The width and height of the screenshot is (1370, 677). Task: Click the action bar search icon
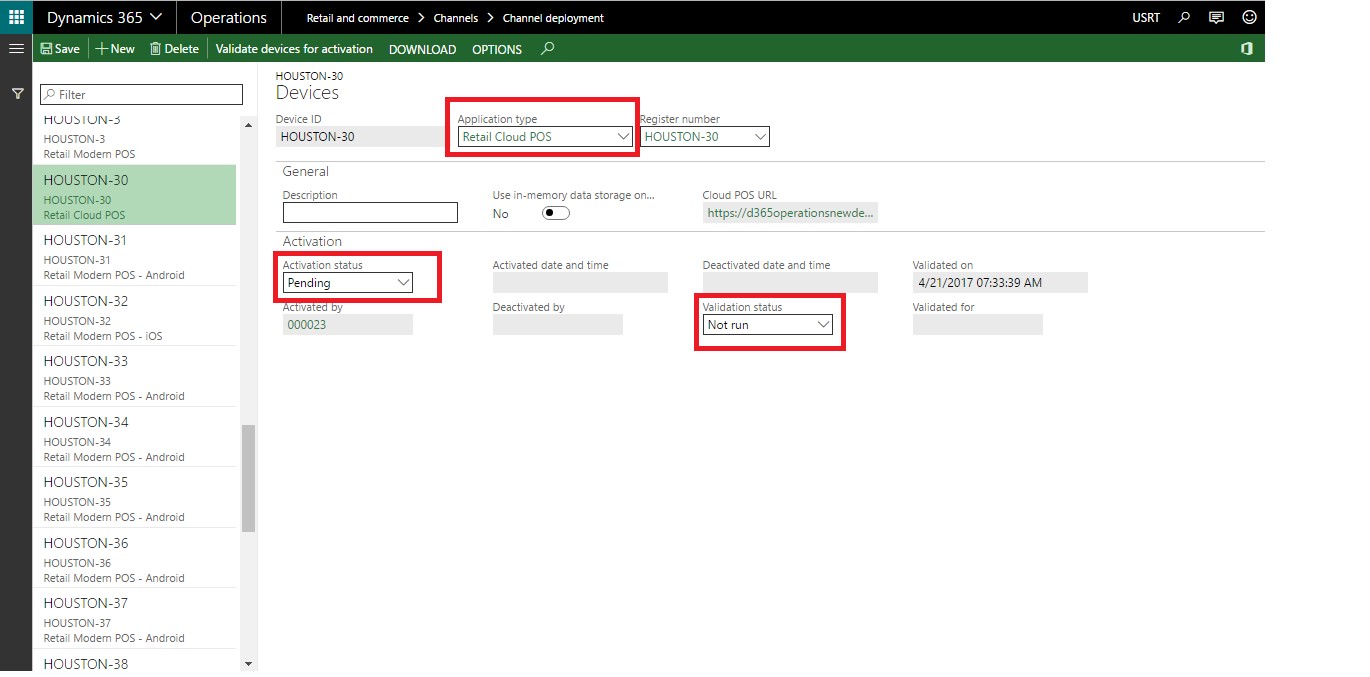[547, 48]
